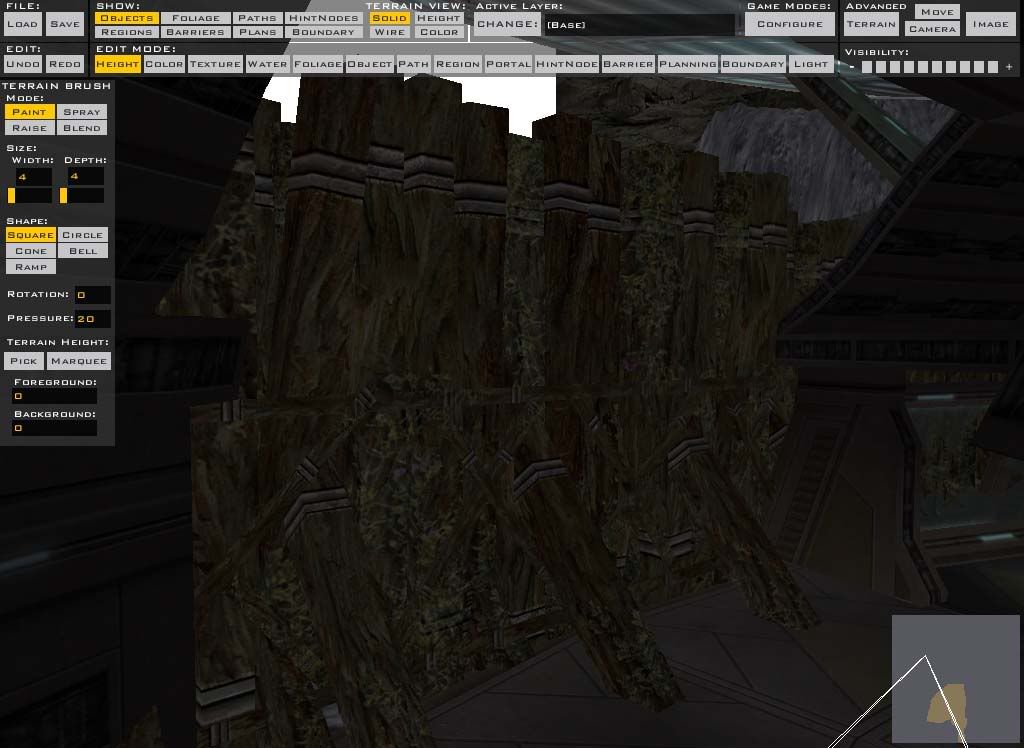1024x748 pixels.
Task: Open Game Modes Configure
Action: click(x=790, y=24)
